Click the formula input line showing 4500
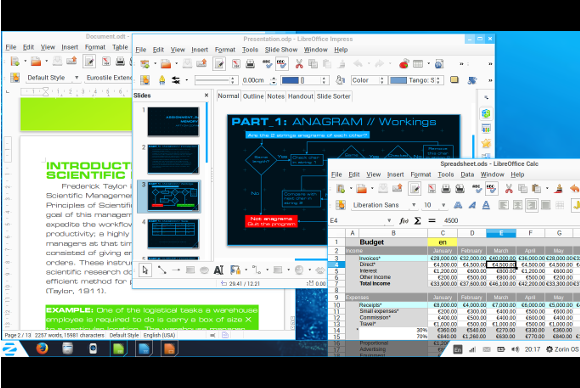 point(510,221)
